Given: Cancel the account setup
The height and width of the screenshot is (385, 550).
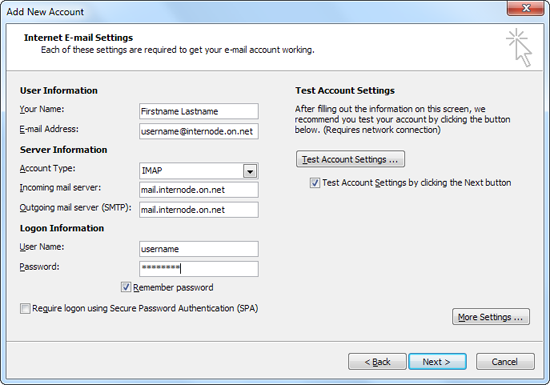Looking at the screenshot, I should coord(505,362).
